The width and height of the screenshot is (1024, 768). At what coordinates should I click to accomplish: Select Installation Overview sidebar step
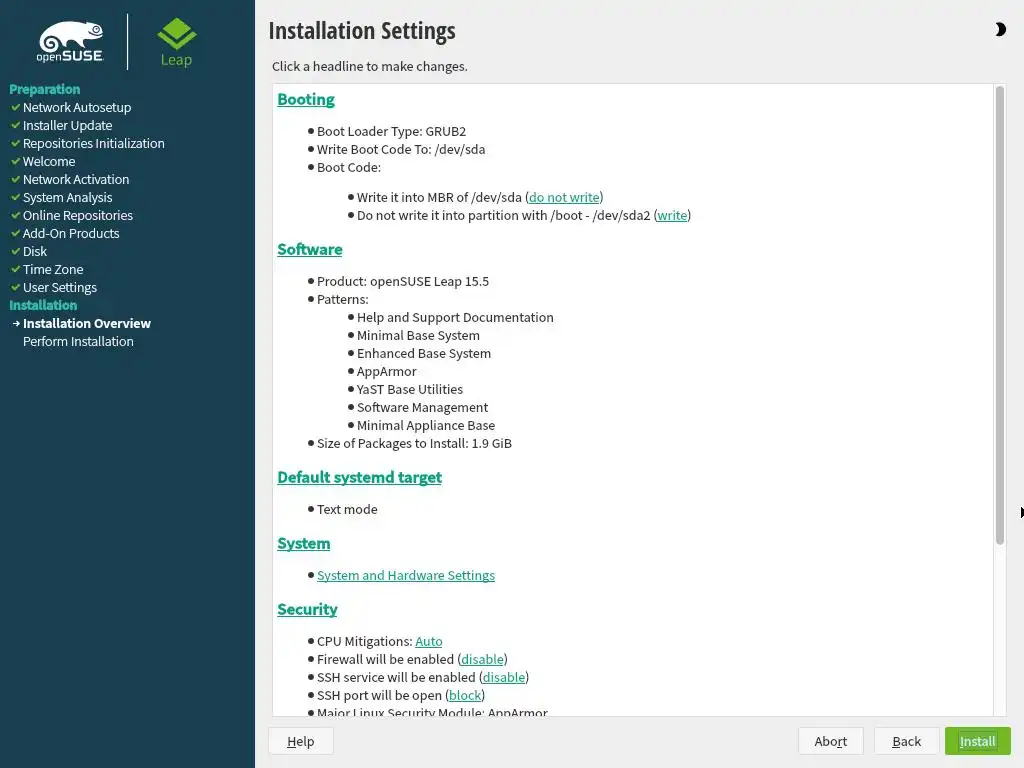coord(87,323)
